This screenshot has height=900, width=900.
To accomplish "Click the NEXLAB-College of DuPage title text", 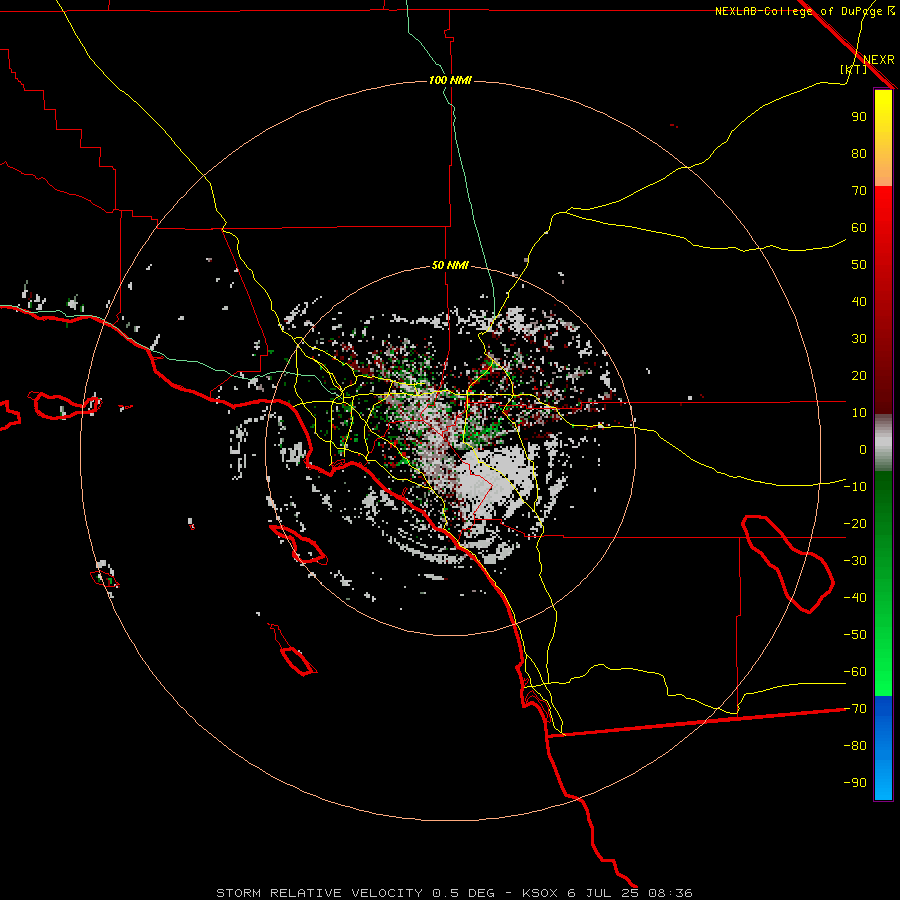I will (804, 11).
